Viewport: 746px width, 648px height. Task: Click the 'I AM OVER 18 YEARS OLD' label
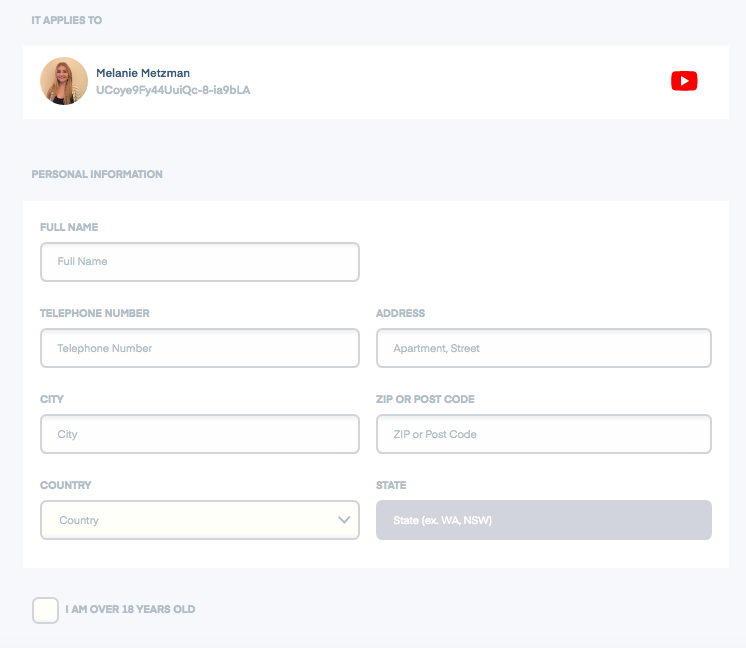pyautogui.click(x=130, y=609)
